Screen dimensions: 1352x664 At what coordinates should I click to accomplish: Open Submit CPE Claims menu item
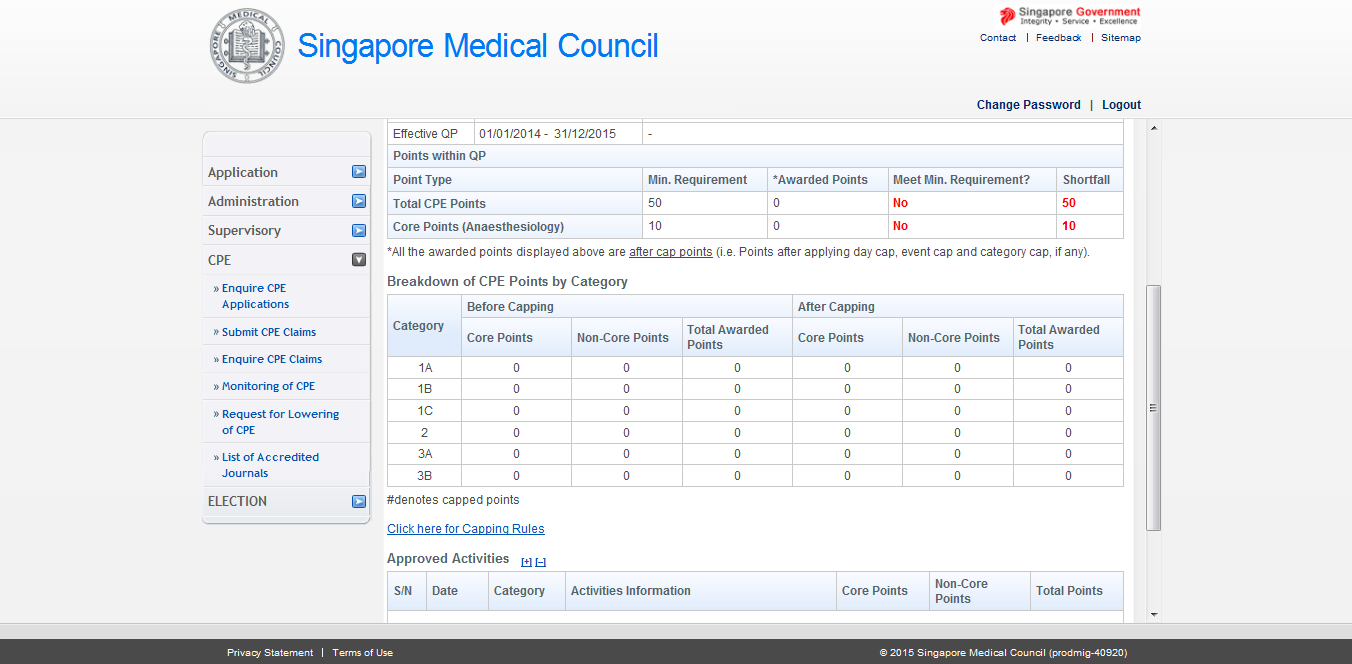pos(268,332)
